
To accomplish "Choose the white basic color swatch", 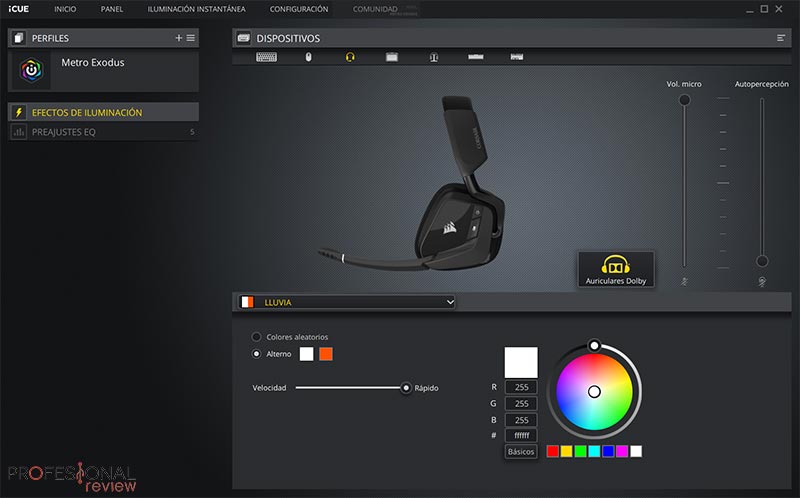I will tap(636, 451).
